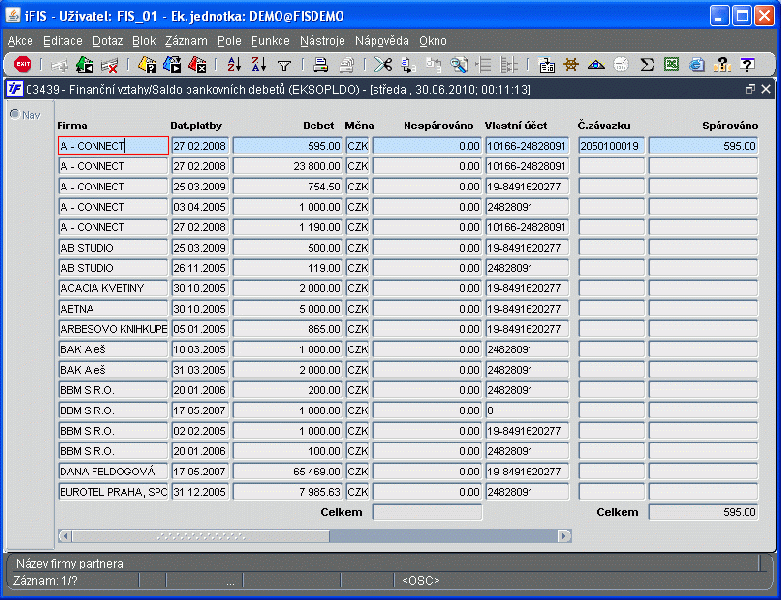Click the Internet Explorer page icon
Screen dimensions: 781x600
pyautogui.click(x=697, y=65)
